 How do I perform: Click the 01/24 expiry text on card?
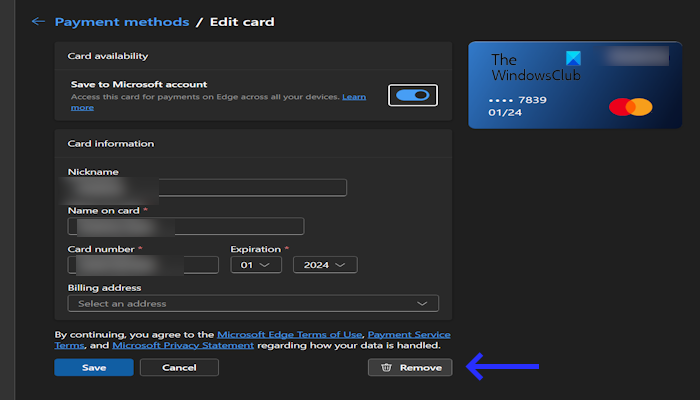505,112
